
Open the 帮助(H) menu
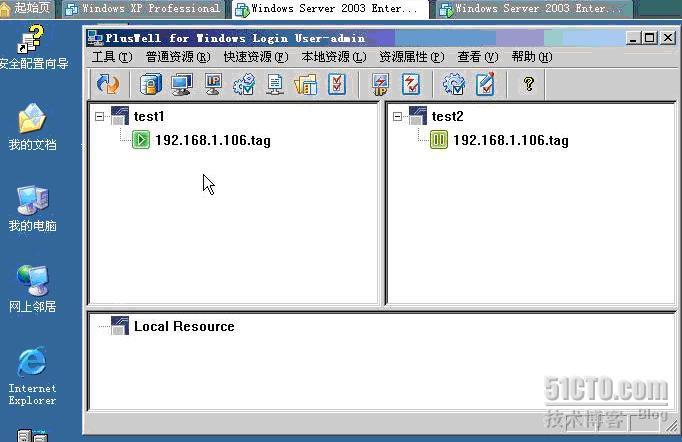(x=532, y=57)
